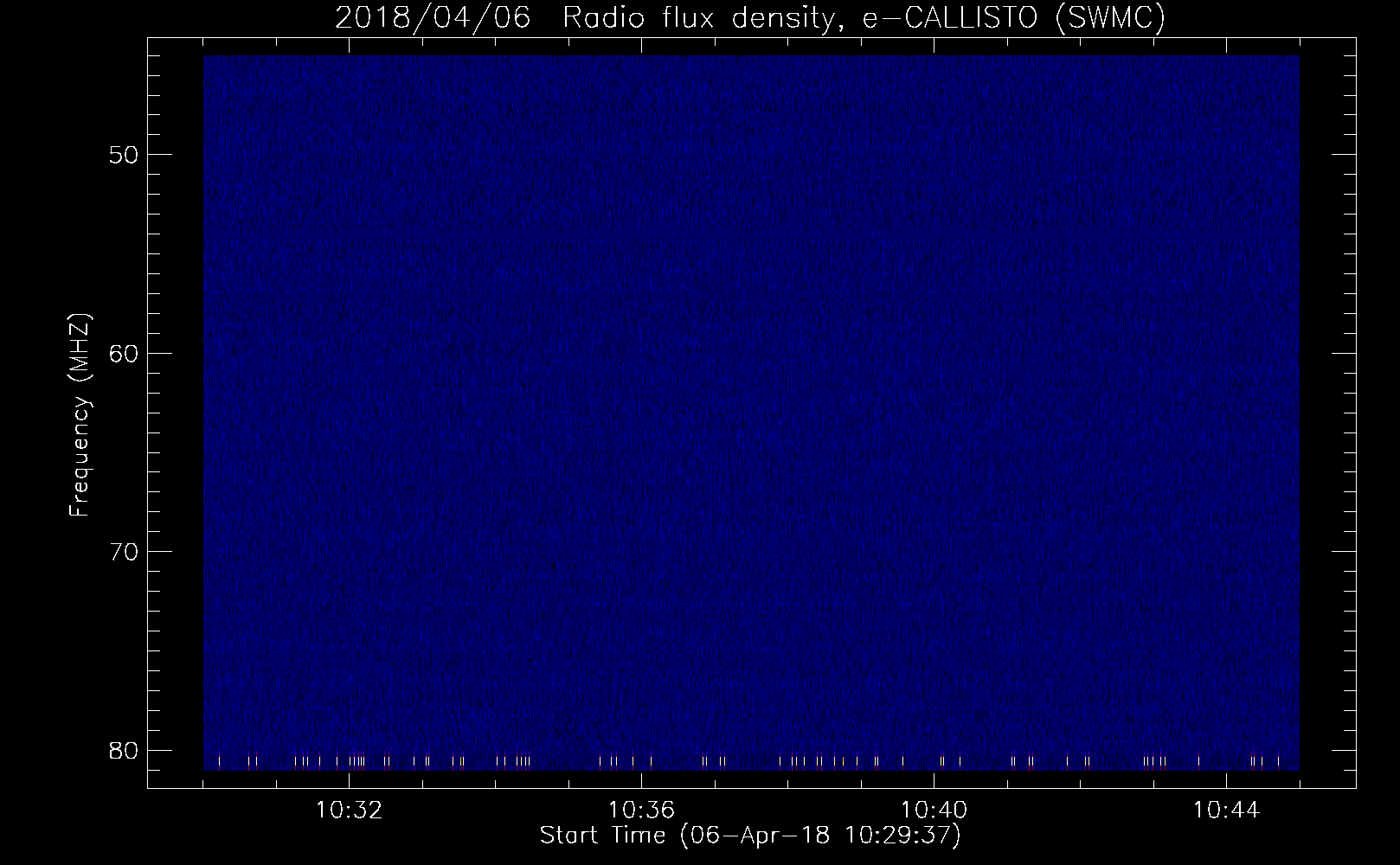Image resolution: width=1400 pixels, height=865 pixels.
Task: Click inside the blue spectrogram plot area
Action: [x=751, y=413]
